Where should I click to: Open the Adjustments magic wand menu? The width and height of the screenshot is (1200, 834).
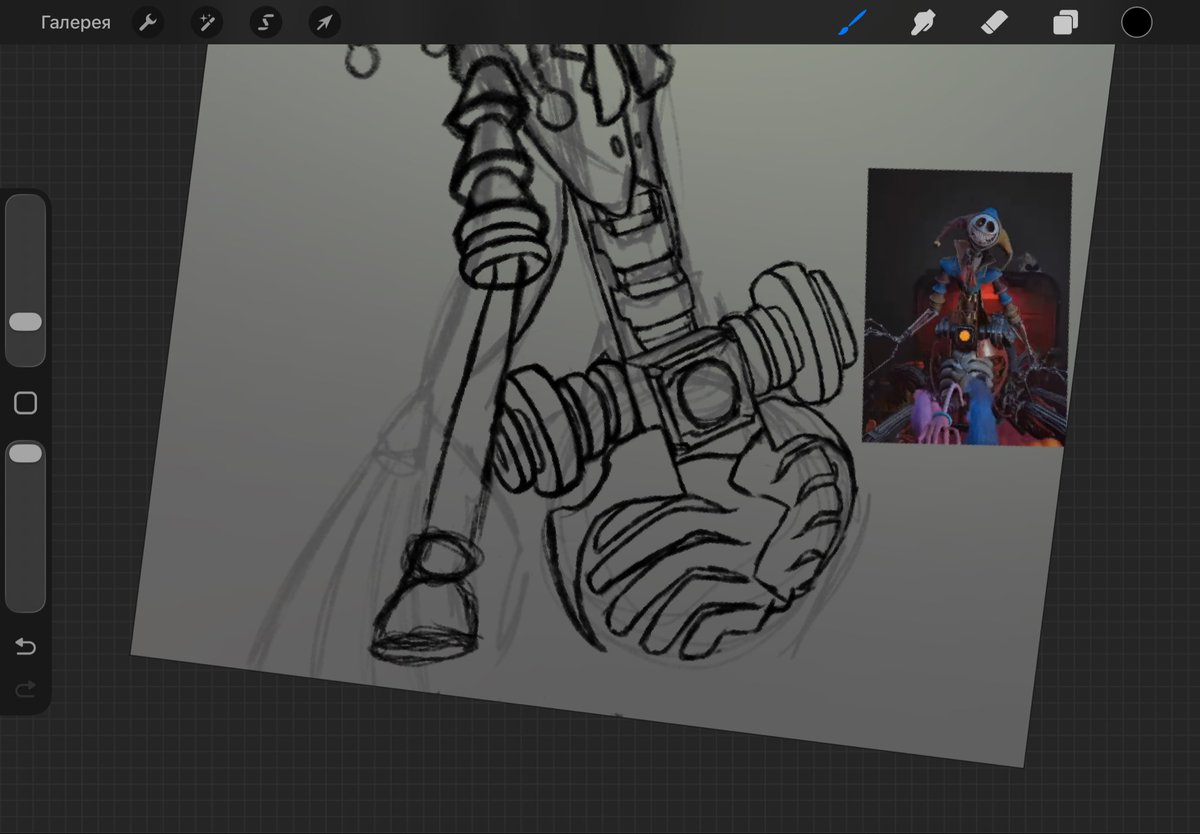point(207,22)
